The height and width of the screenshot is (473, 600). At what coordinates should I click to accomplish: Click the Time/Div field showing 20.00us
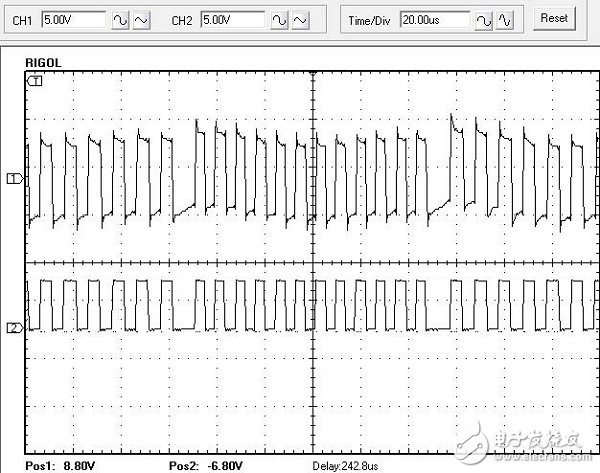432,19
